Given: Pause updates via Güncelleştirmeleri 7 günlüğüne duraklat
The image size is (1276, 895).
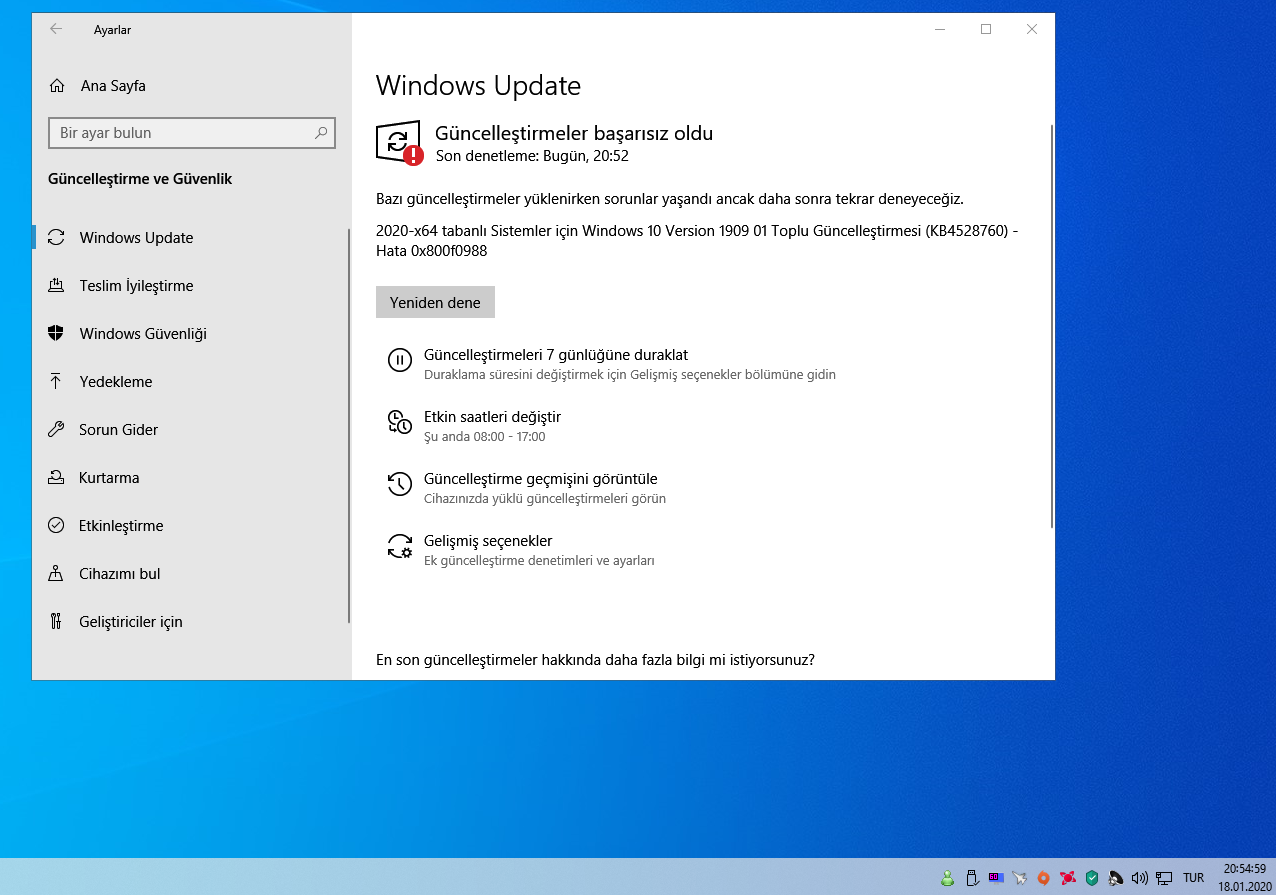Looking at the screenshot, I should [556, 355].
